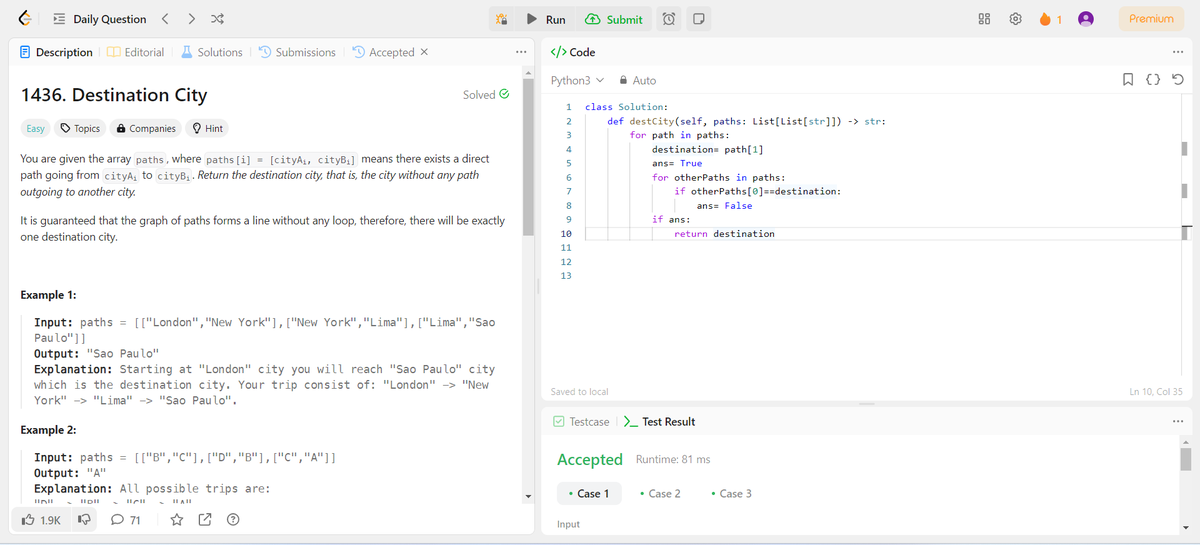This screenshot has height=545, width=1200.
Task: Open code panel more options ellipsis
Action: 1177,52
